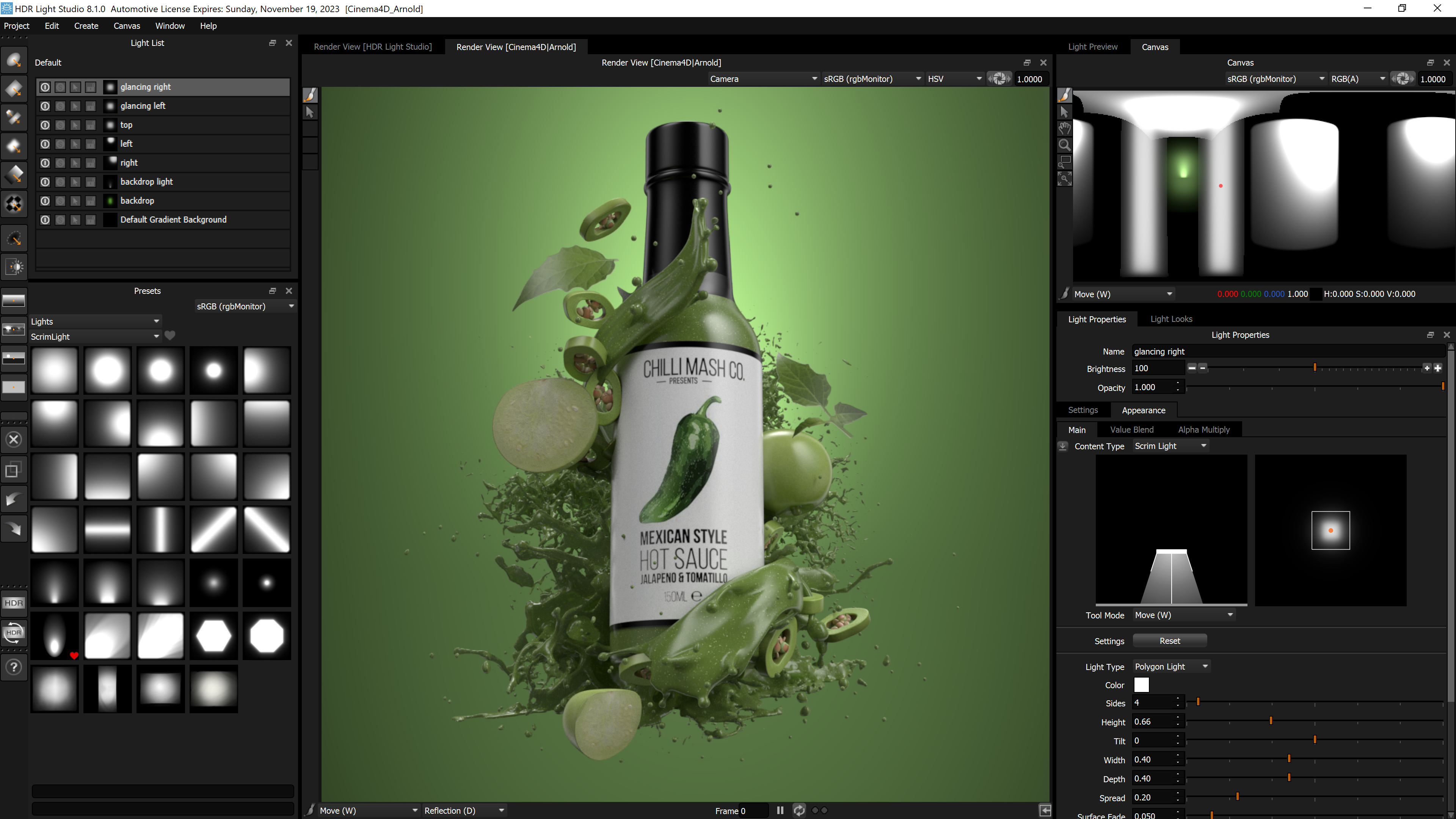1456x819 pixels.
Task: Toggle selectable for the left light
Action: (x=75, y=144)
